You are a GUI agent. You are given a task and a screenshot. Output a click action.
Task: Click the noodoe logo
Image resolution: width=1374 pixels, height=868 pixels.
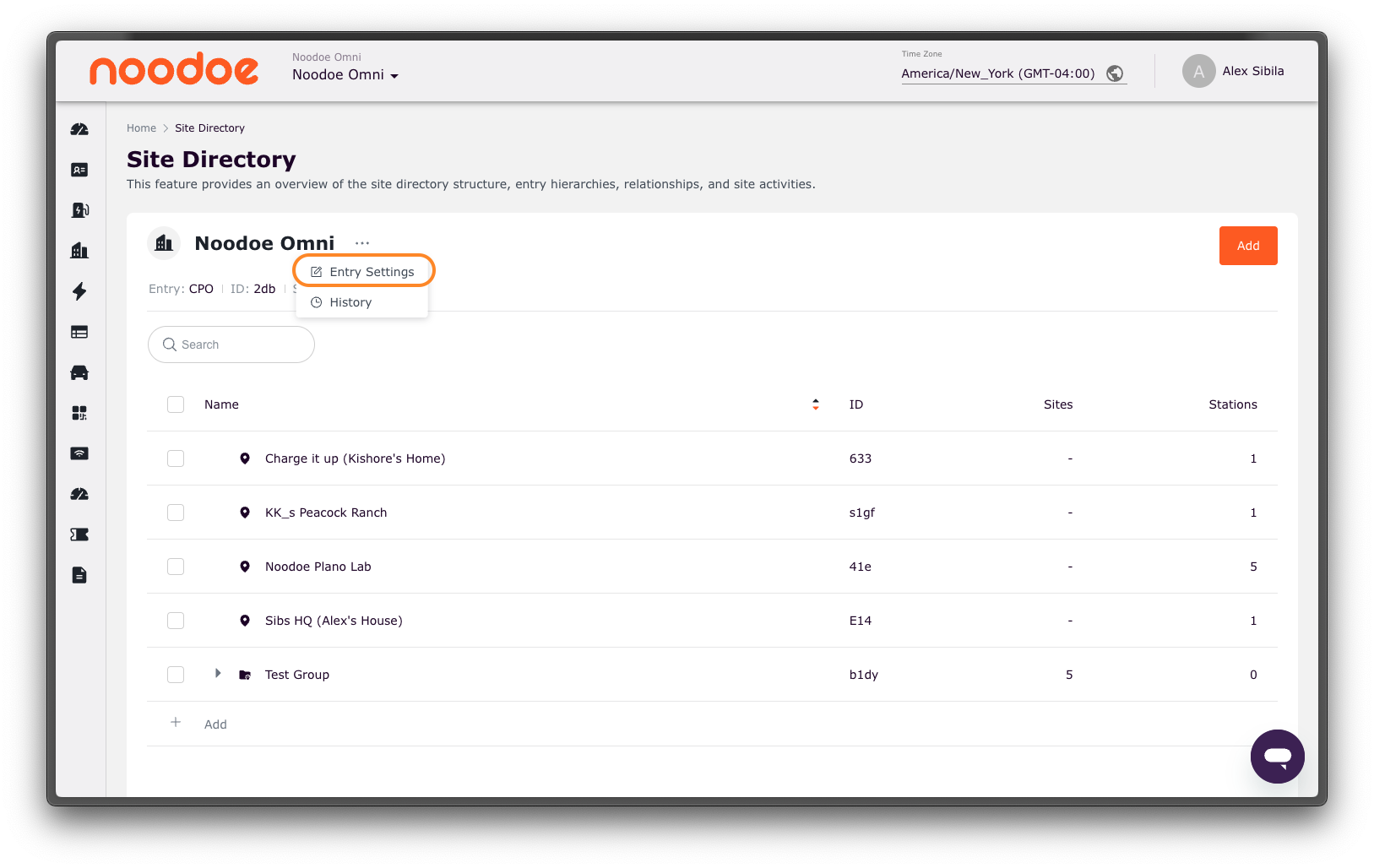[174, 69]
